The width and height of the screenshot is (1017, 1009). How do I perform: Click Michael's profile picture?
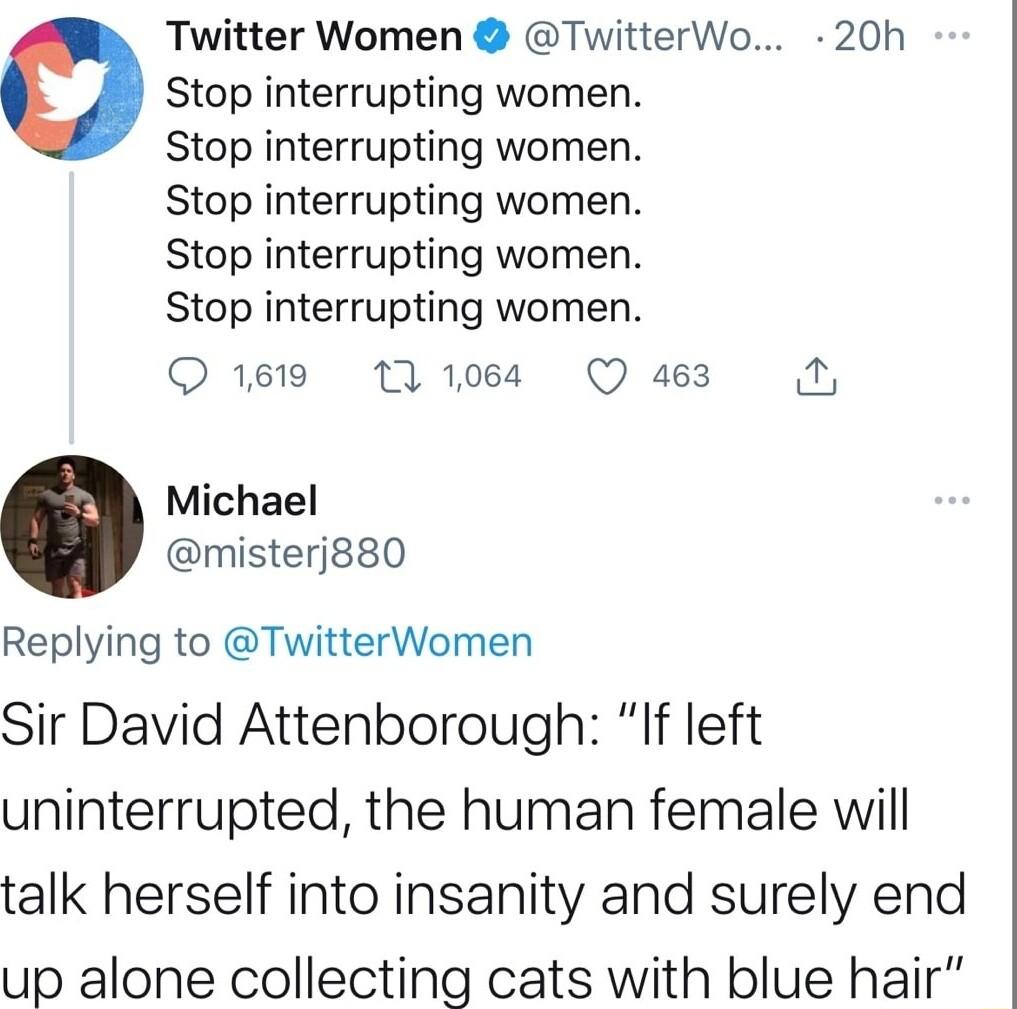click(73, 525)
